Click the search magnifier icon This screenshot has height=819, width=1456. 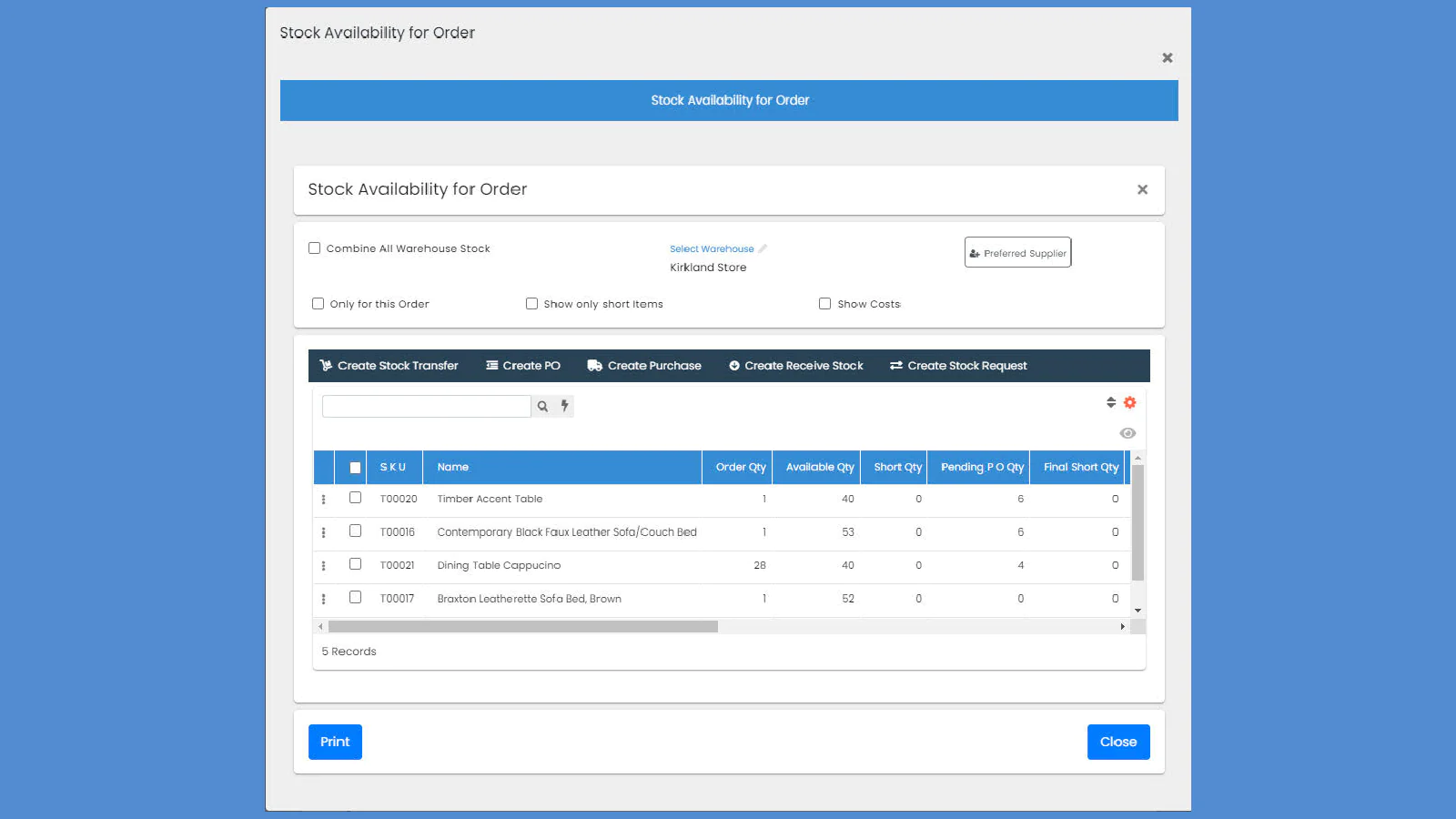click(x=542, y=407)
